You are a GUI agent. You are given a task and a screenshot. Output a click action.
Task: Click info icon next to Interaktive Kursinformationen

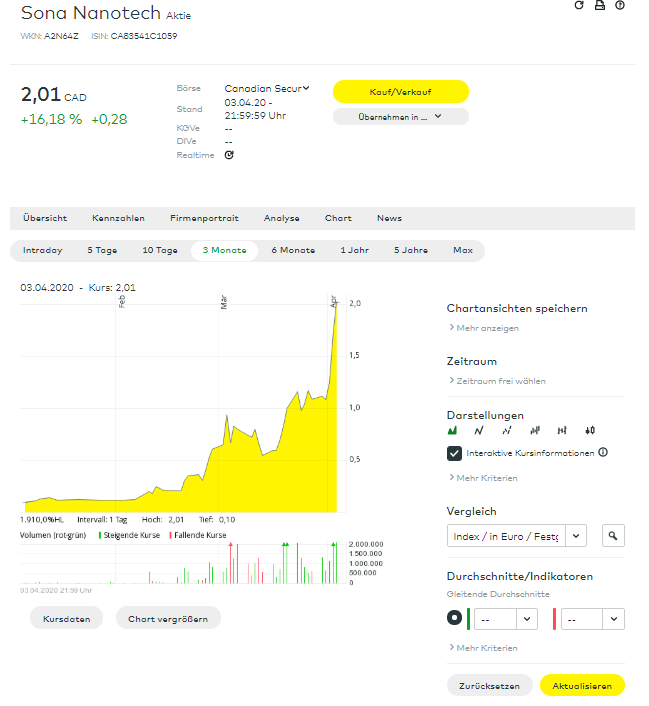click(603, 453)
